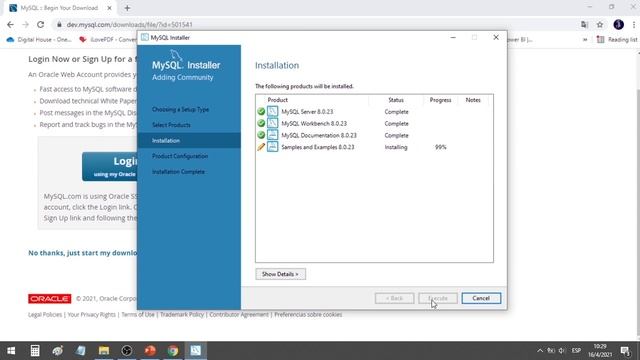
Task: Open the Trademark Policy footer link
Action: coord(182,314)
